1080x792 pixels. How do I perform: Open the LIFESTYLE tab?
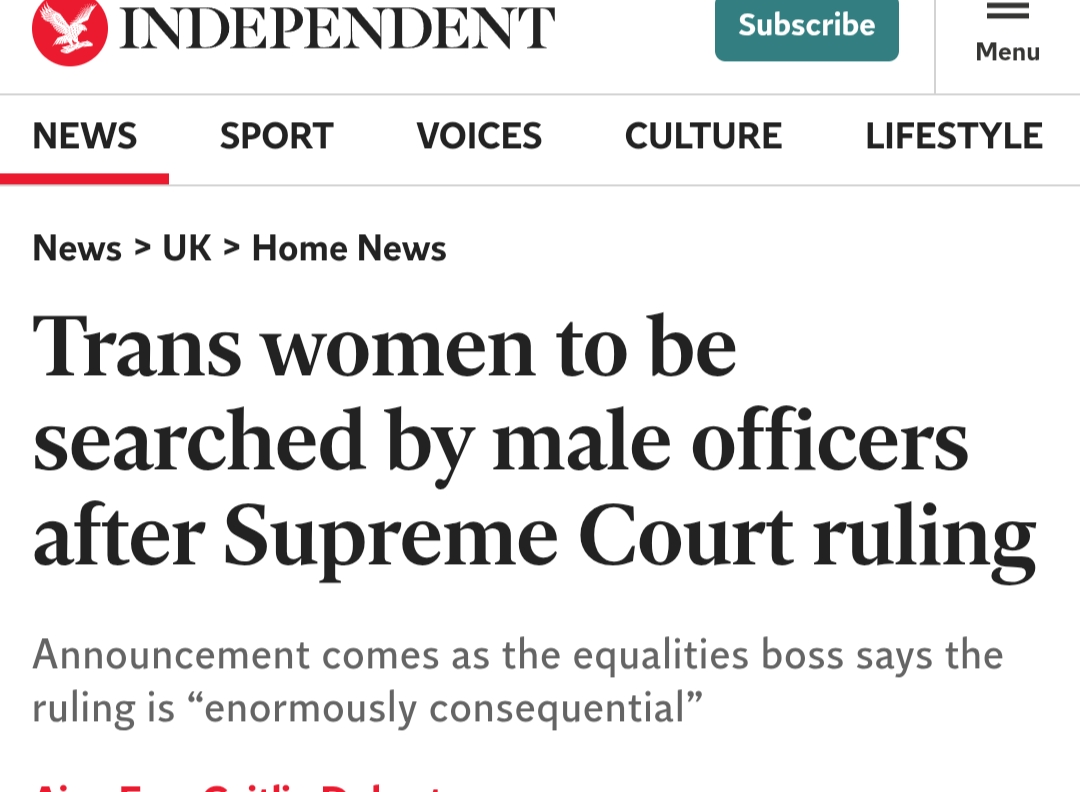[x=954, y=136]
